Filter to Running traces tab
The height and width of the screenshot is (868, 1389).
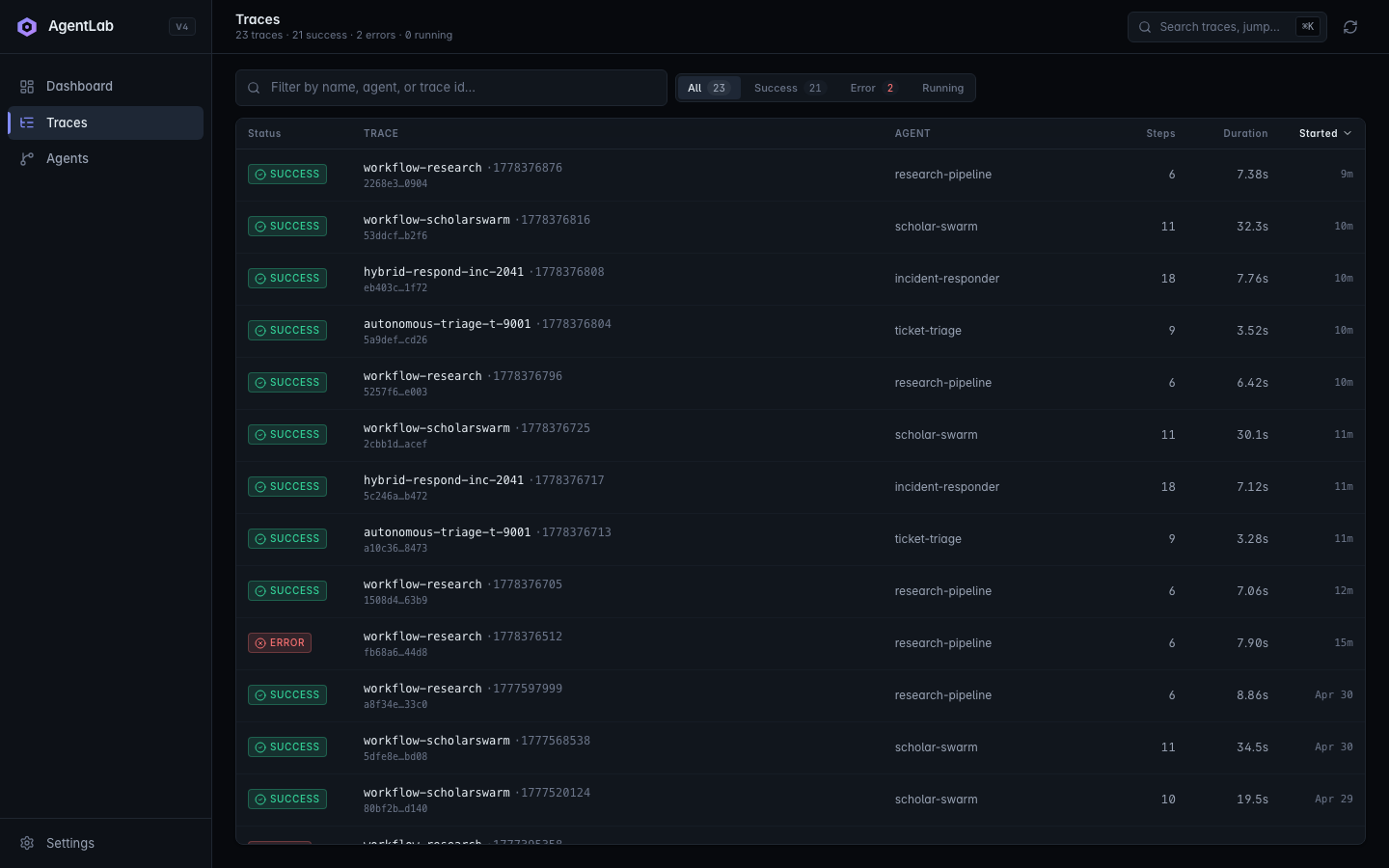[x=942, y=88]
